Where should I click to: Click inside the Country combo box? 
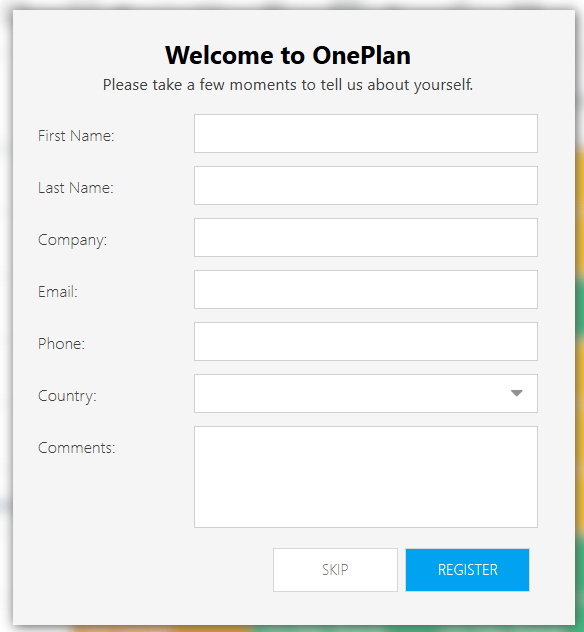(x=366, y=393)
